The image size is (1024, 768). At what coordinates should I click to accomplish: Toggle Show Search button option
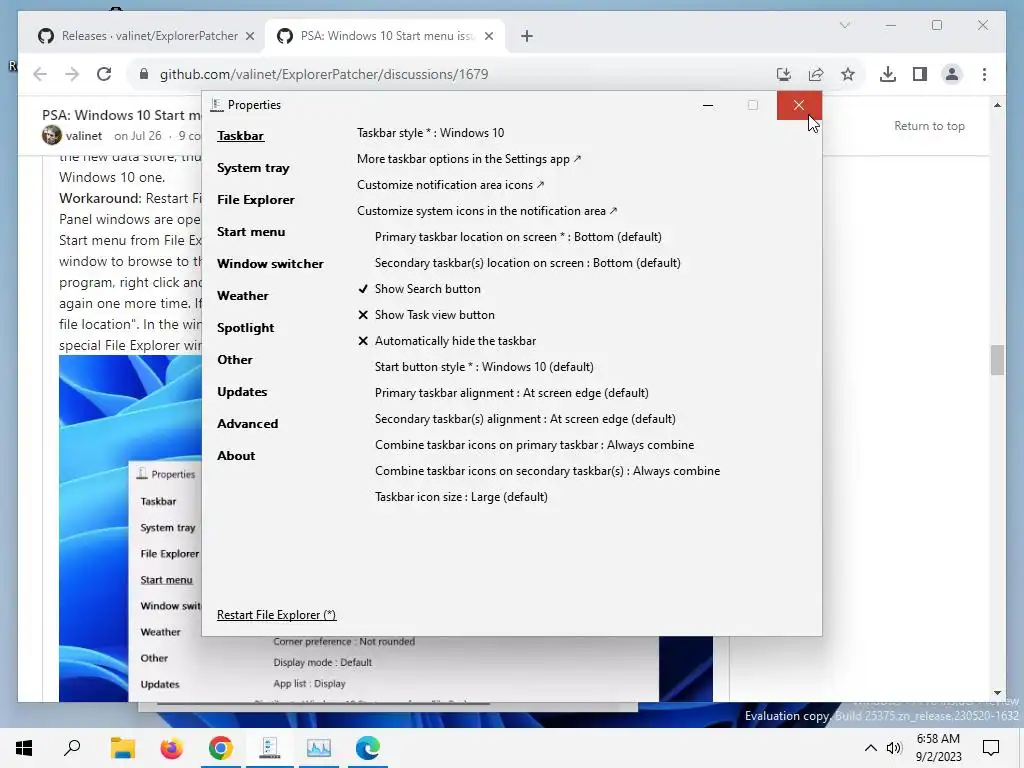427,289
